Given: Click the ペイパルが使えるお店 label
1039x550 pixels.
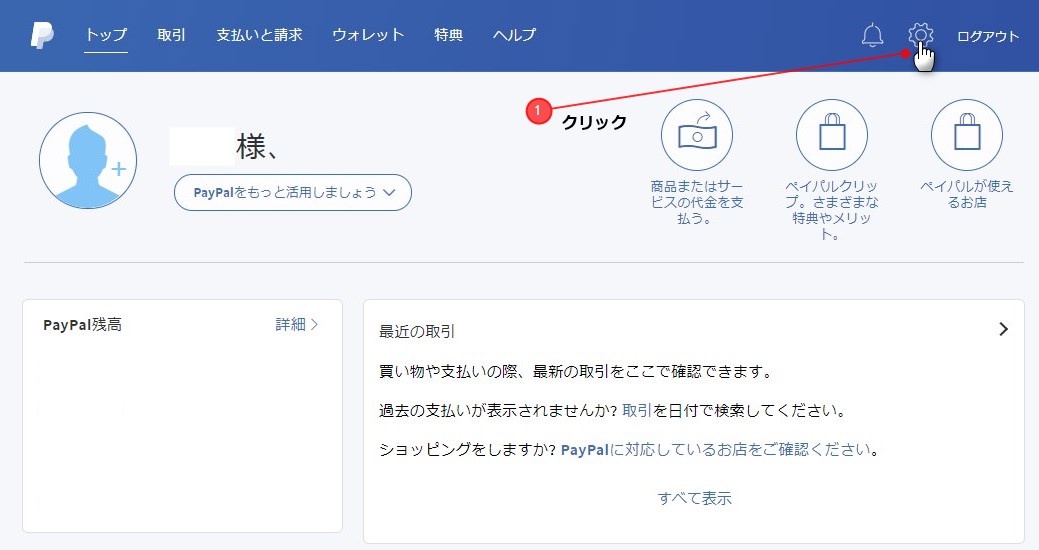Looking at the screenshot, I should [967, 194].
